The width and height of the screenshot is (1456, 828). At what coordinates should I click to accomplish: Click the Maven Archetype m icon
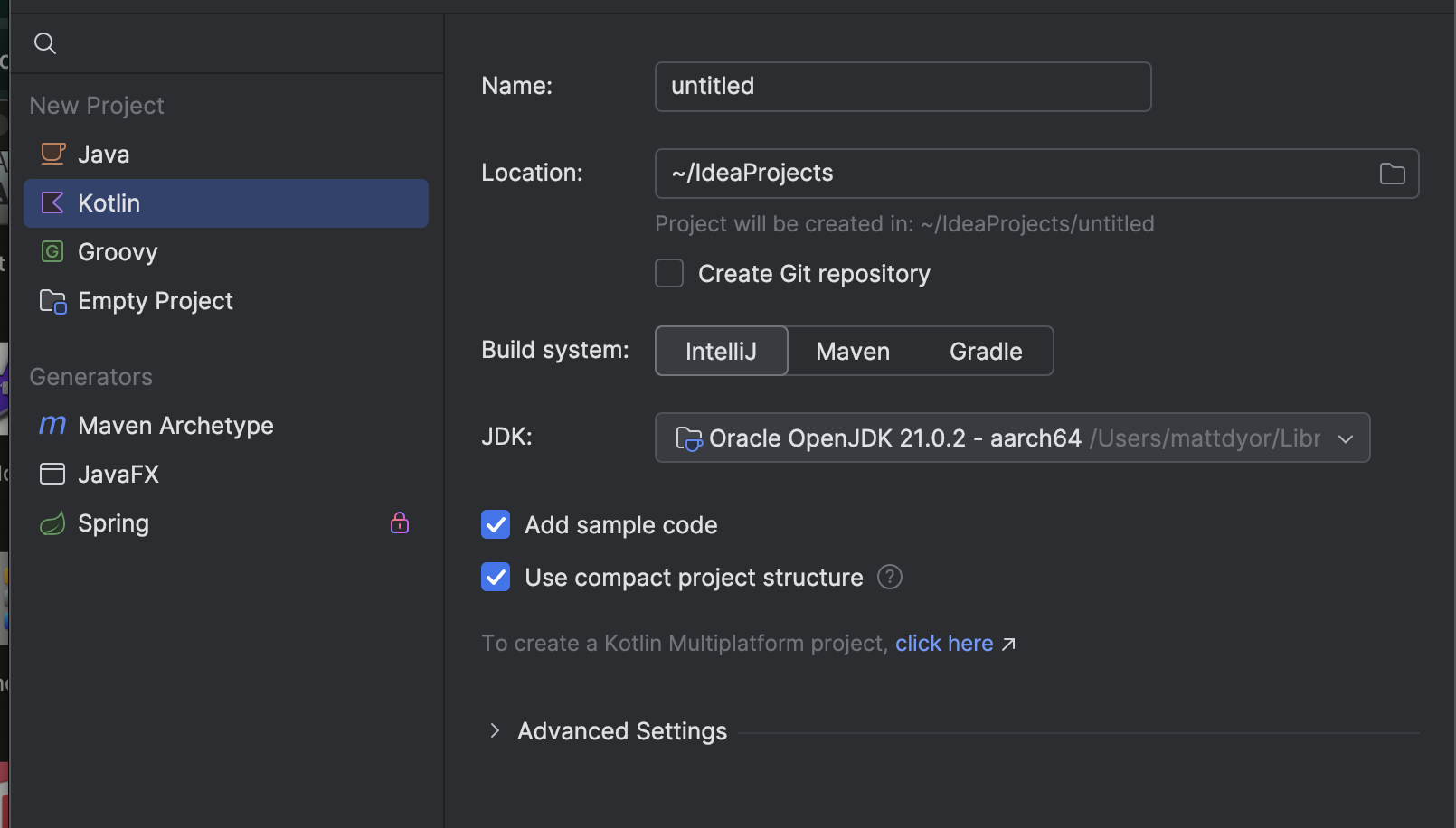pos(53,425)
